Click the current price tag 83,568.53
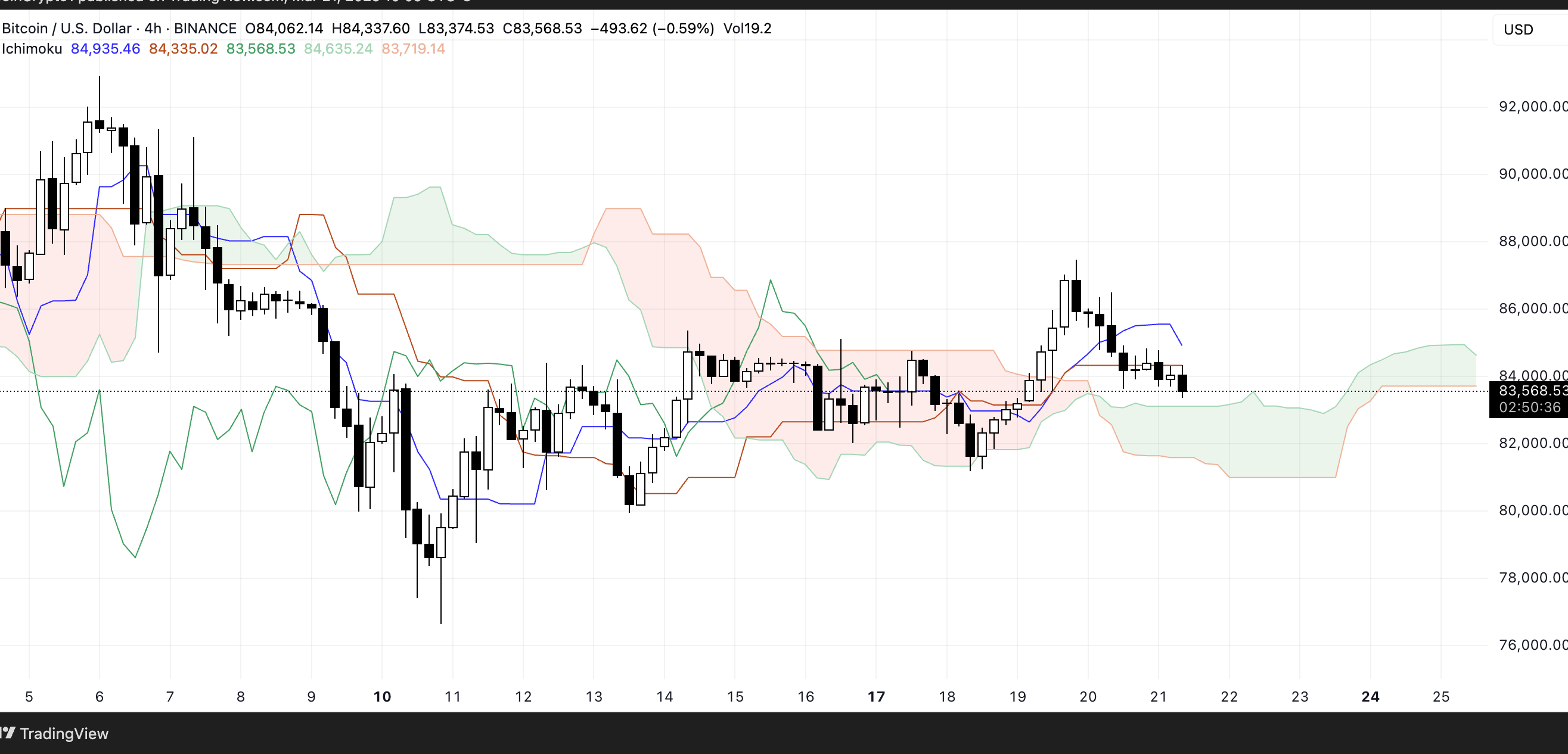 [x=1533, y=390]
